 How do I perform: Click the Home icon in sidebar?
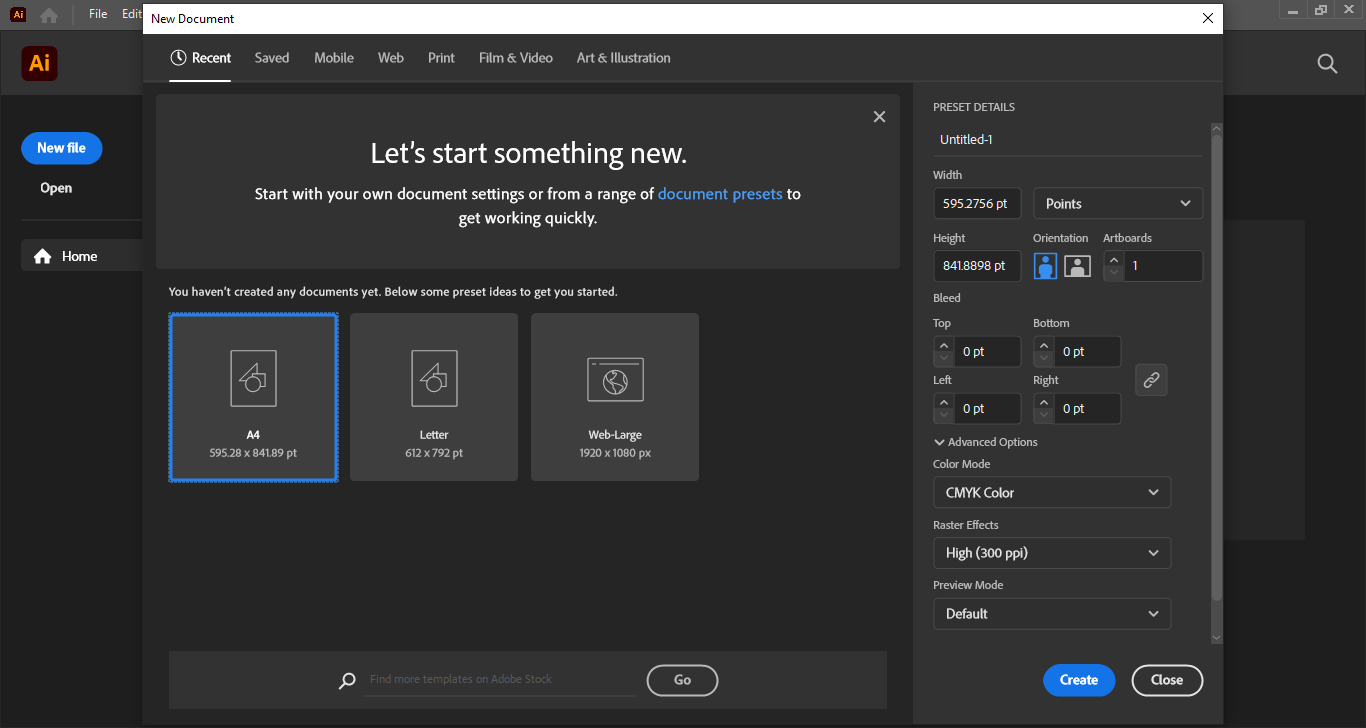(x=43, y=256)
